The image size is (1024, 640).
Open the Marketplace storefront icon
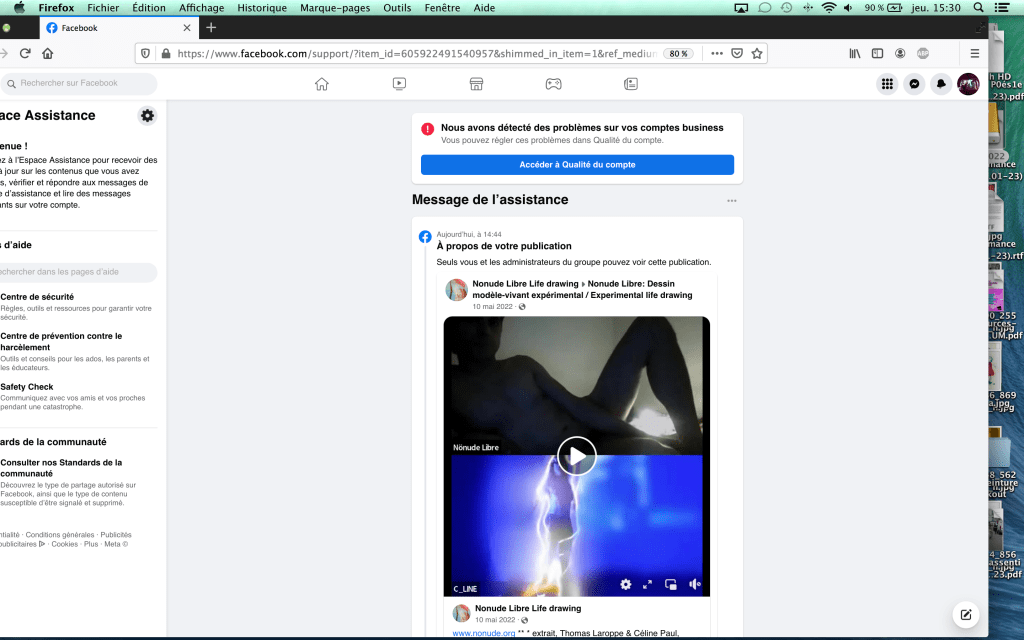pyautogui.click(x=477, y=84)
